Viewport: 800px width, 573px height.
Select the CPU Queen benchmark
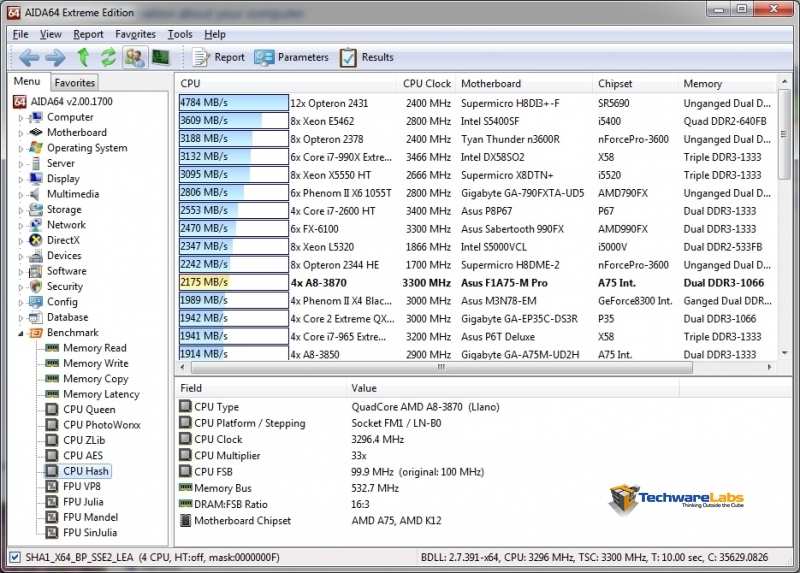89,409
